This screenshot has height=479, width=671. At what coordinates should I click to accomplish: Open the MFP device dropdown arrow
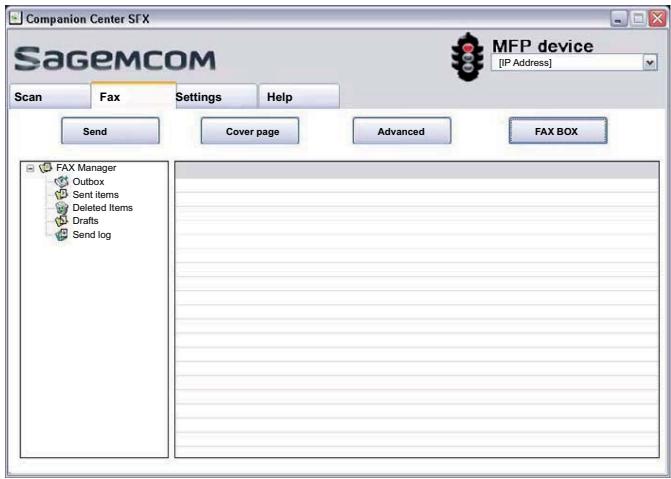point(650,62)
